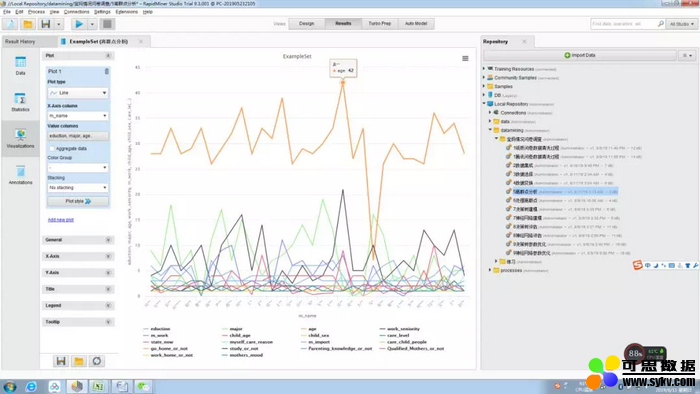Viewport: 700px width, 394px height.
Task: Switch to the Turbo Prep view
Action: [379, 24]
